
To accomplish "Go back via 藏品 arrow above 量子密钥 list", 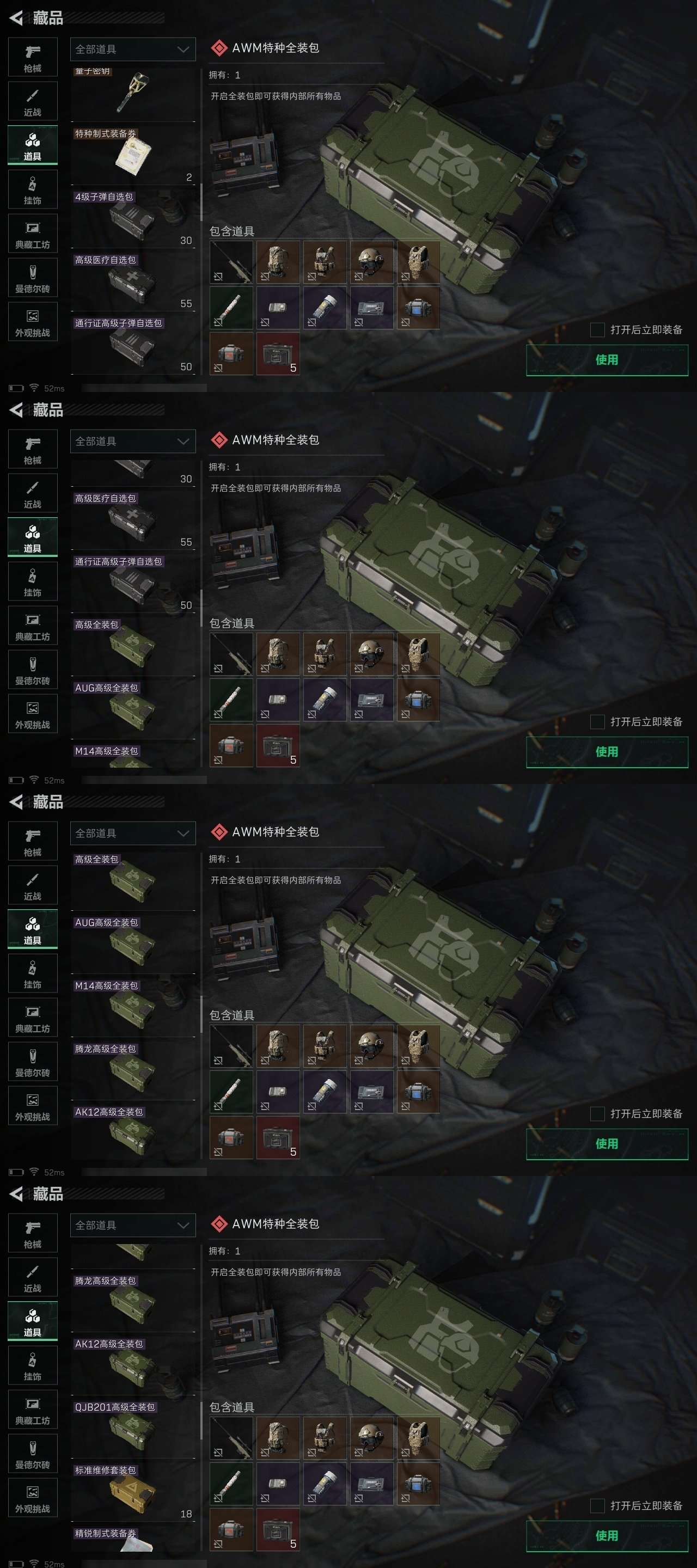I will 16,19.
